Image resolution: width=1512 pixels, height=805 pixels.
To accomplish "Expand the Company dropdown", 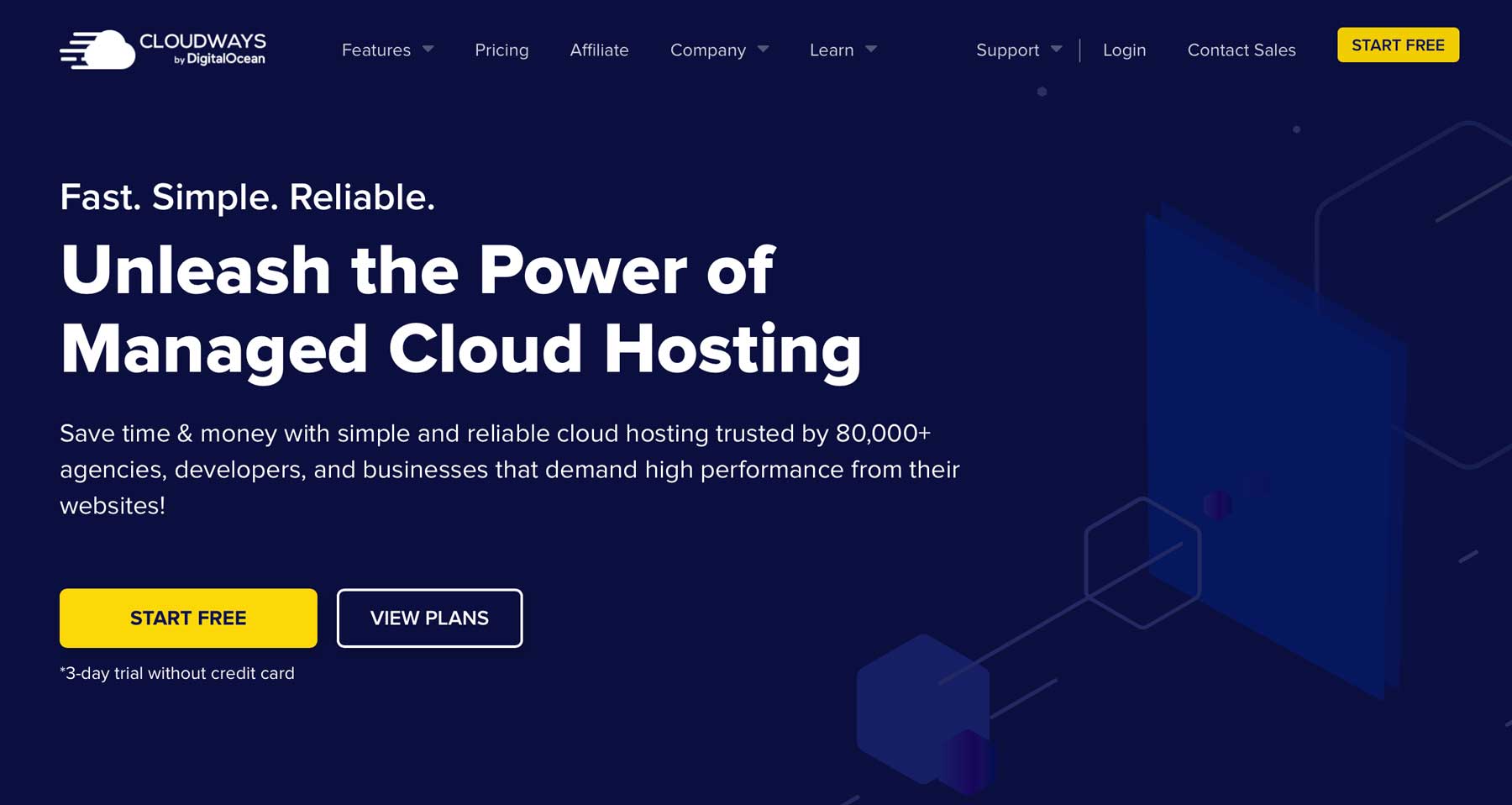I will pos(707,50).
